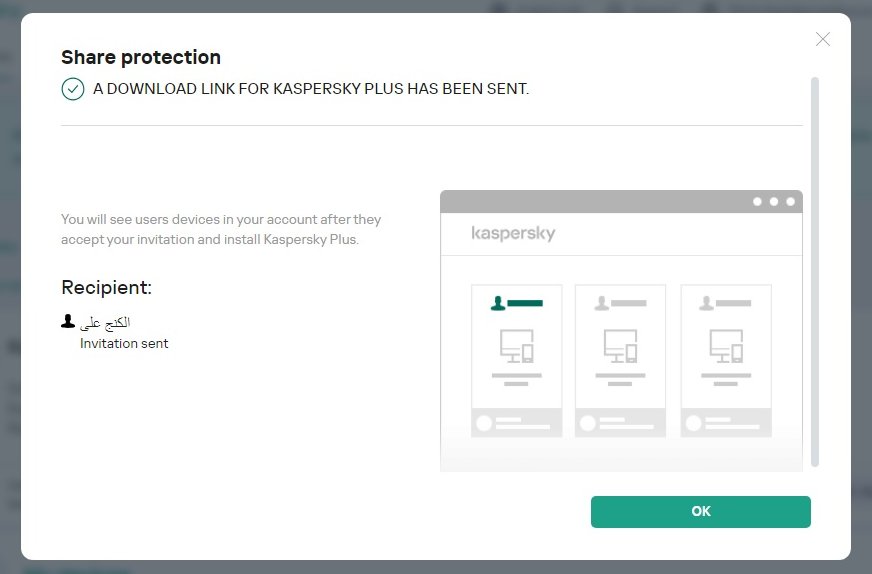
Task: Click the green user icon in first card
Action: pos(498,302)
